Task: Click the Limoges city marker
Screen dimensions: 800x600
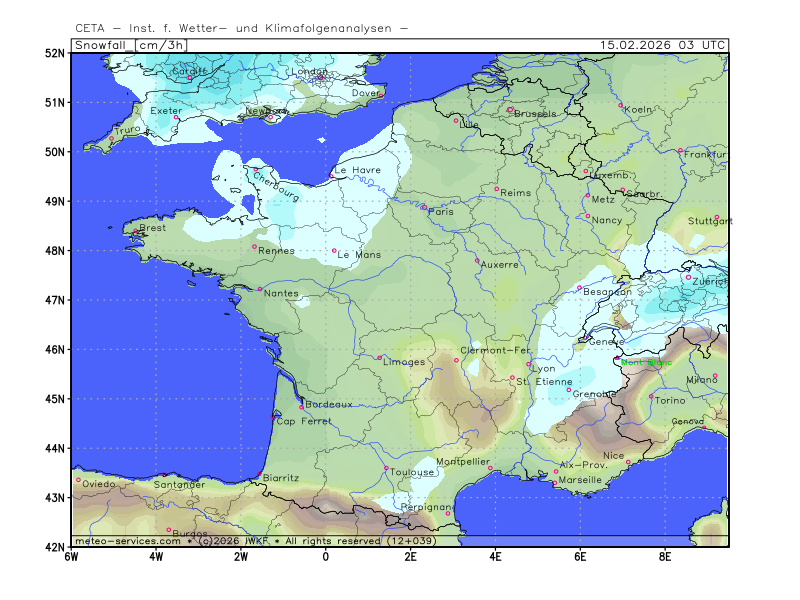Action: tap(379, 357)
